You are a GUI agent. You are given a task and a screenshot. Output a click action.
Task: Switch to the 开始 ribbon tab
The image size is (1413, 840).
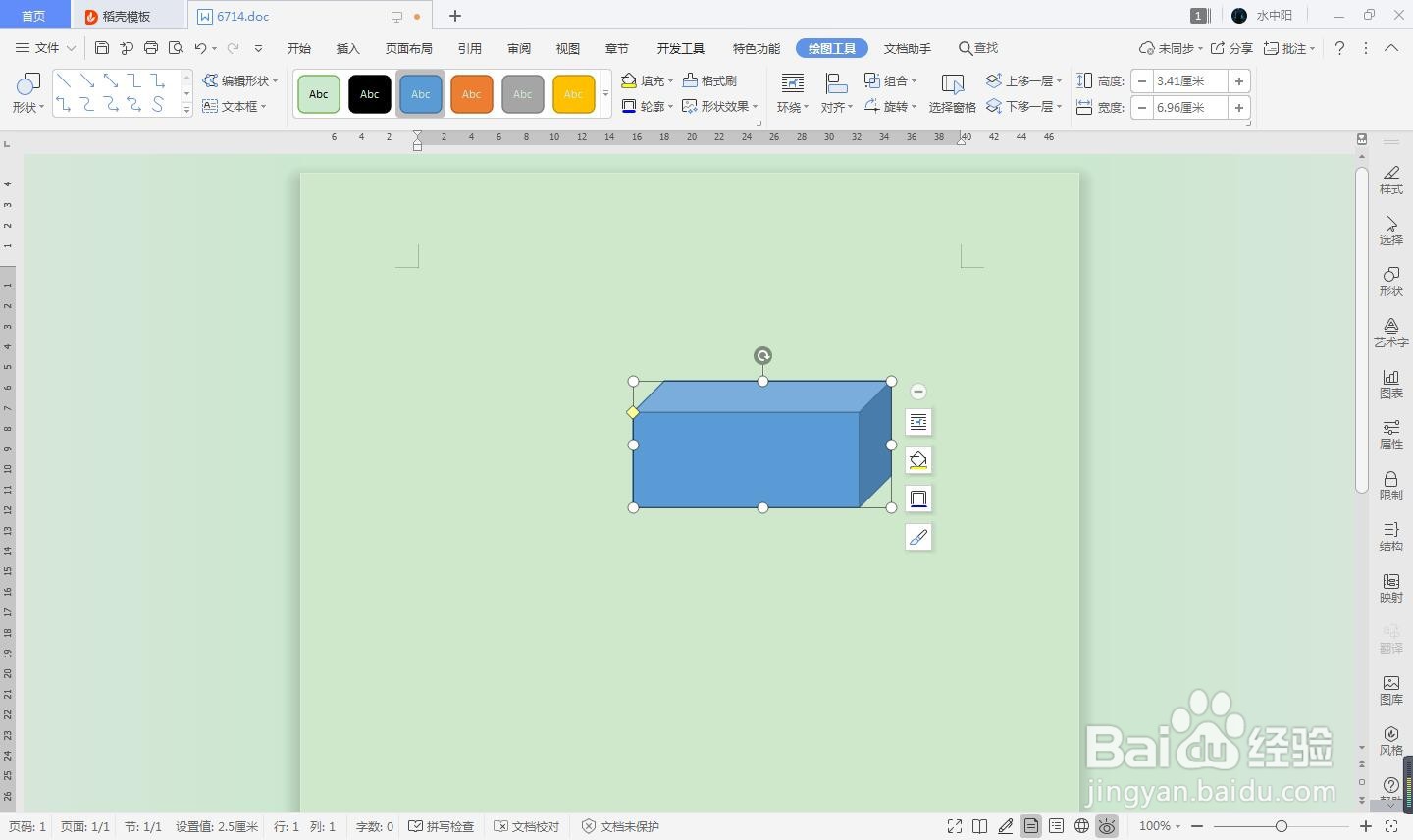click(299, 48)
